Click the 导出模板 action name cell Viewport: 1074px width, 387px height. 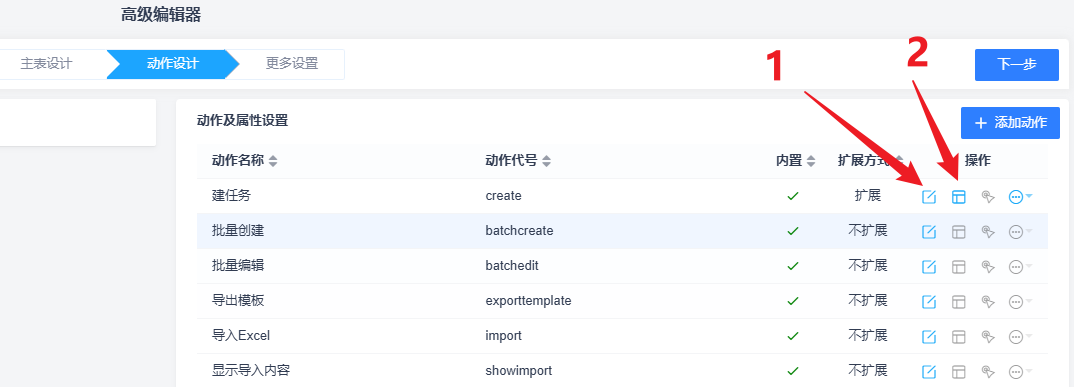click(x=238, y=300)
